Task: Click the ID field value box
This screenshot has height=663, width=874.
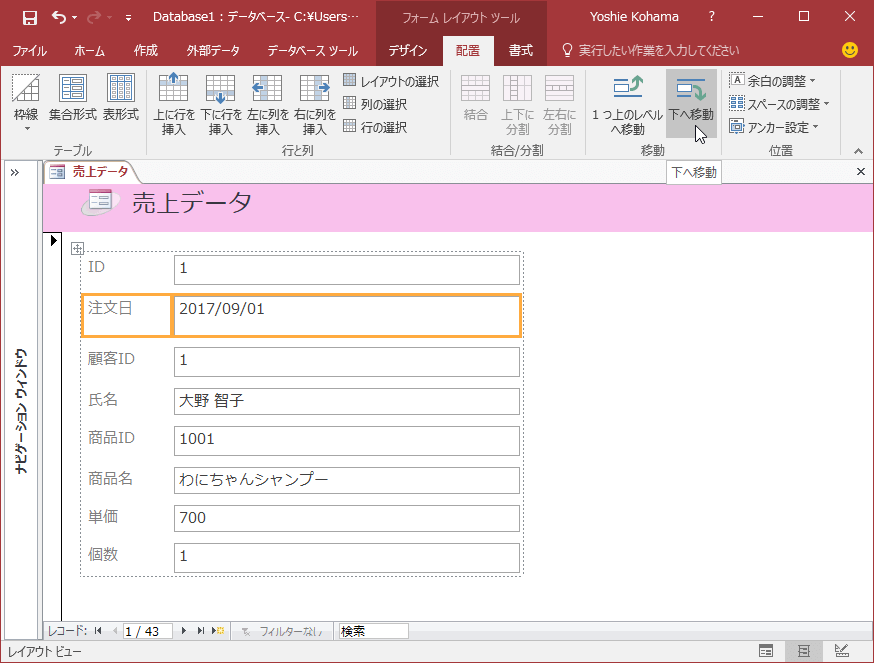Action: coord(347,269)
